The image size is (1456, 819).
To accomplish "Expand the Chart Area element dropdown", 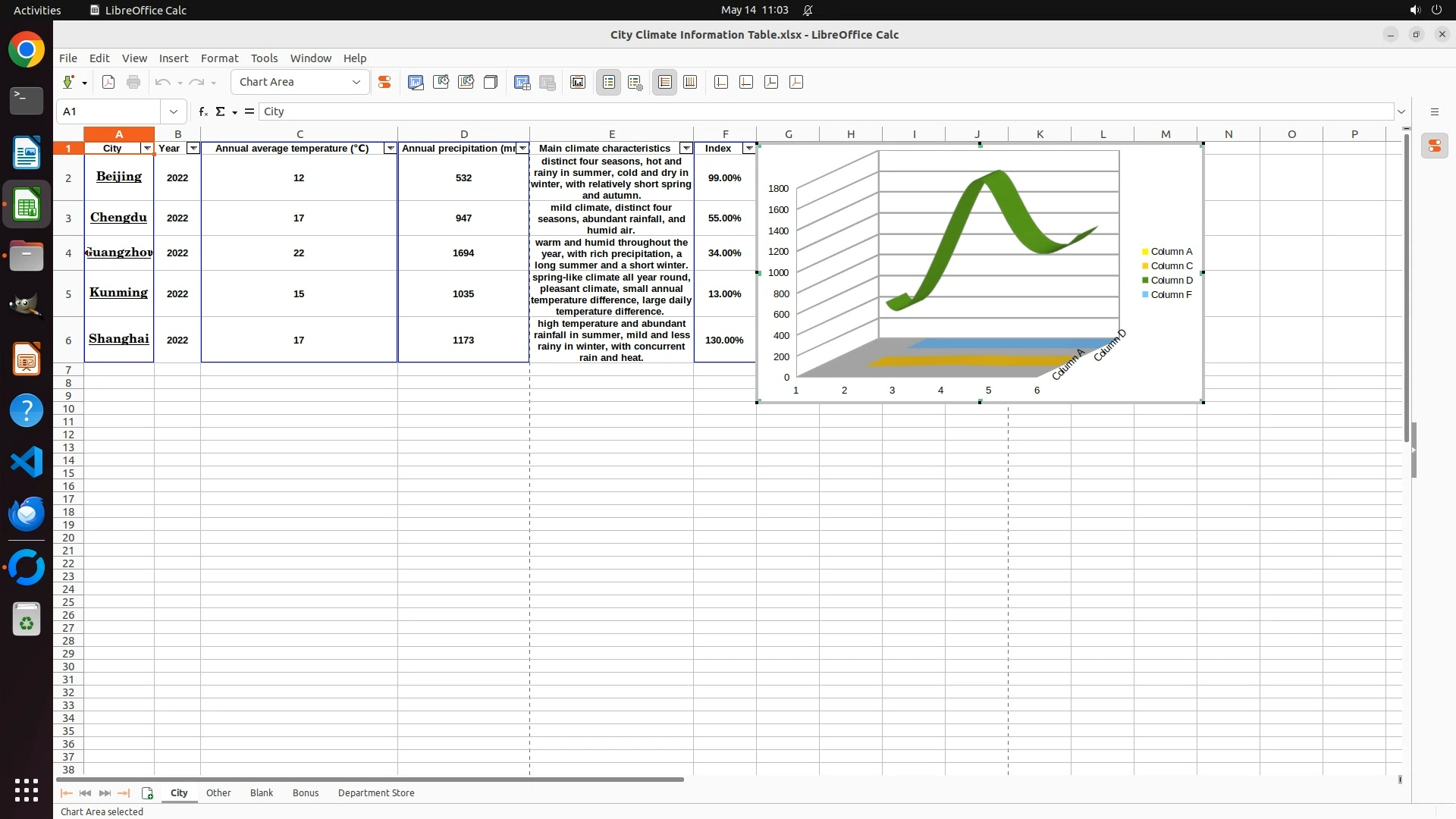I will (x=356, y=82).
